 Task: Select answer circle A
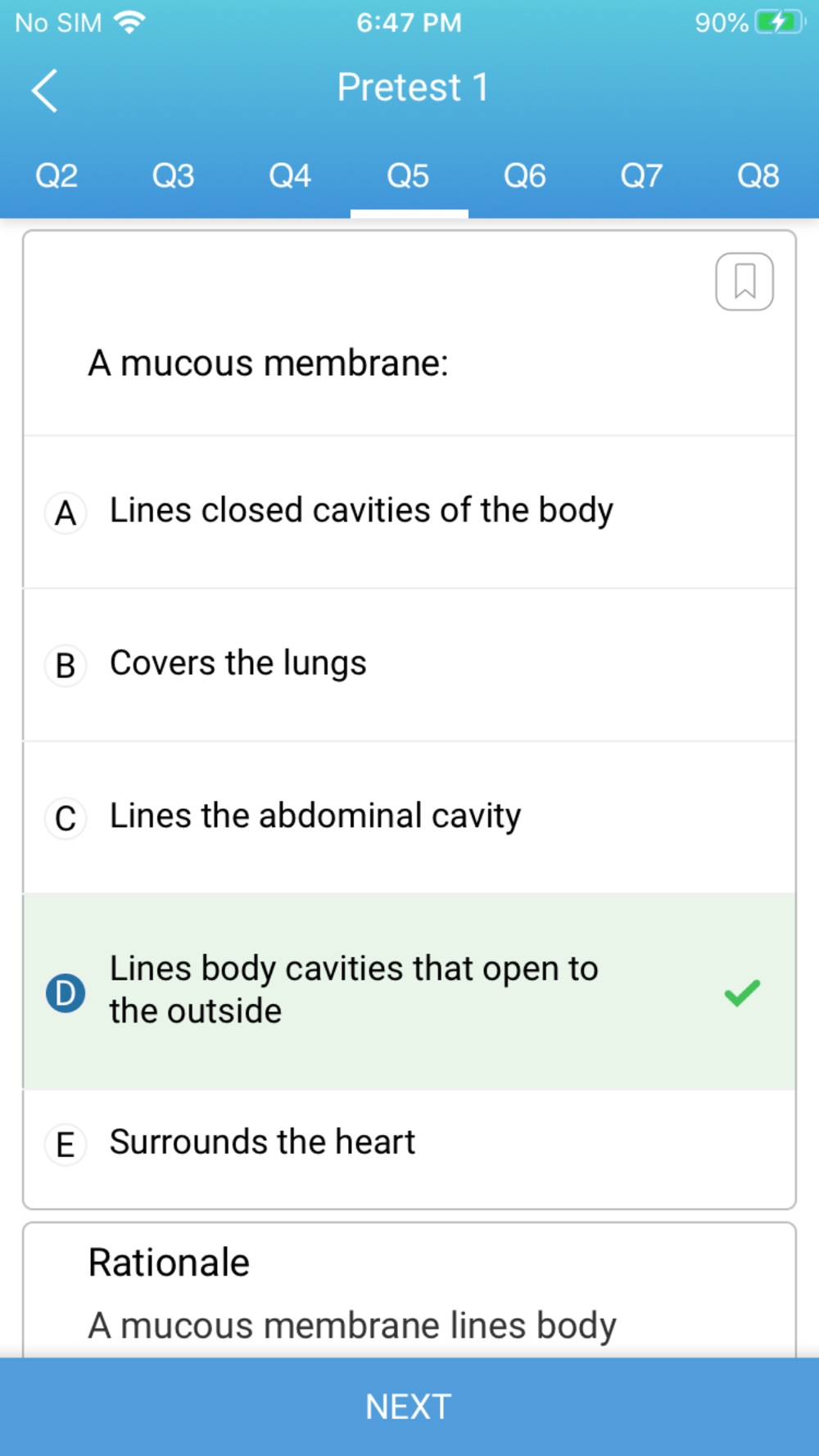click(x=66, y=513)
